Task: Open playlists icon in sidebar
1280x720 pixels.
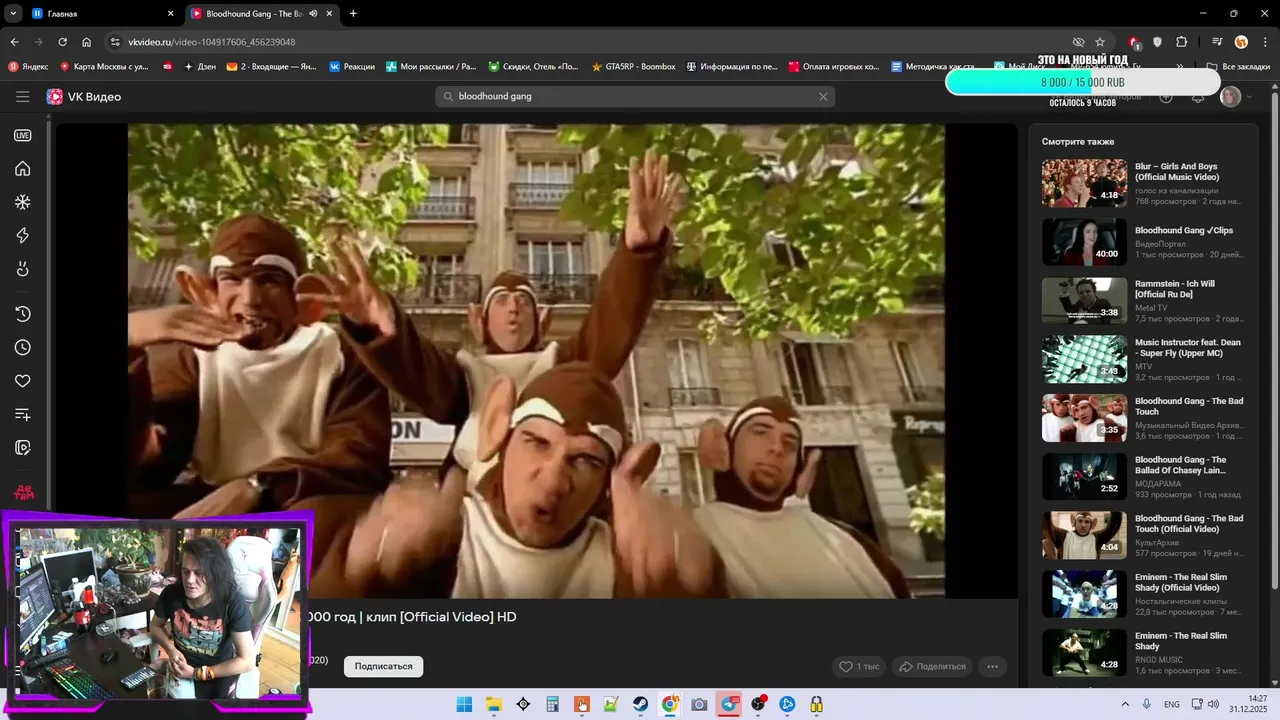Action: (22, 415)
